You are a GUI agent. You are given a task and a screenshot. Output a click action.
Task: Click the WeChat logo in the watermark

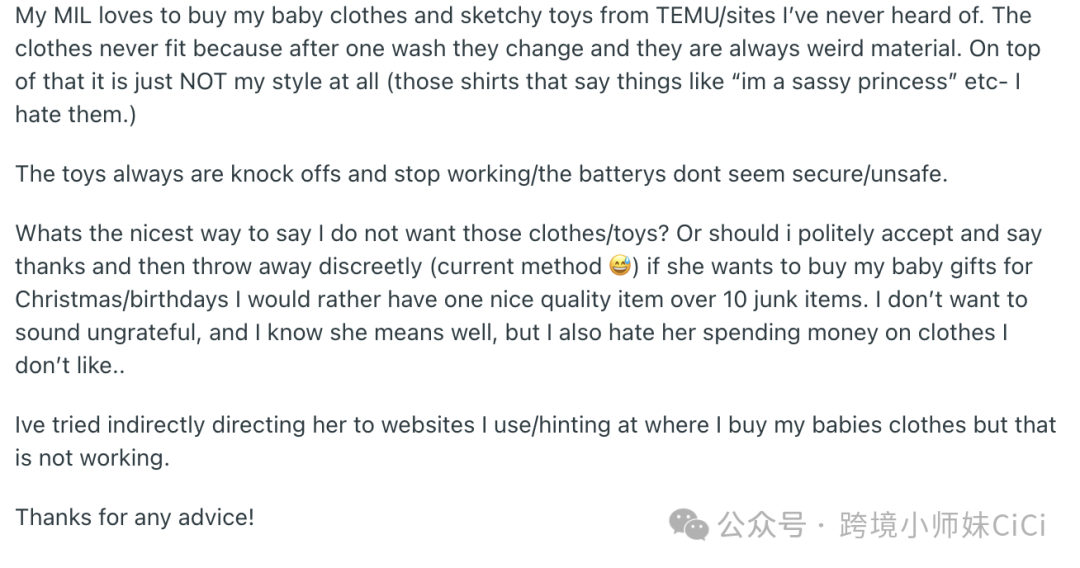[x=687, y=523]
